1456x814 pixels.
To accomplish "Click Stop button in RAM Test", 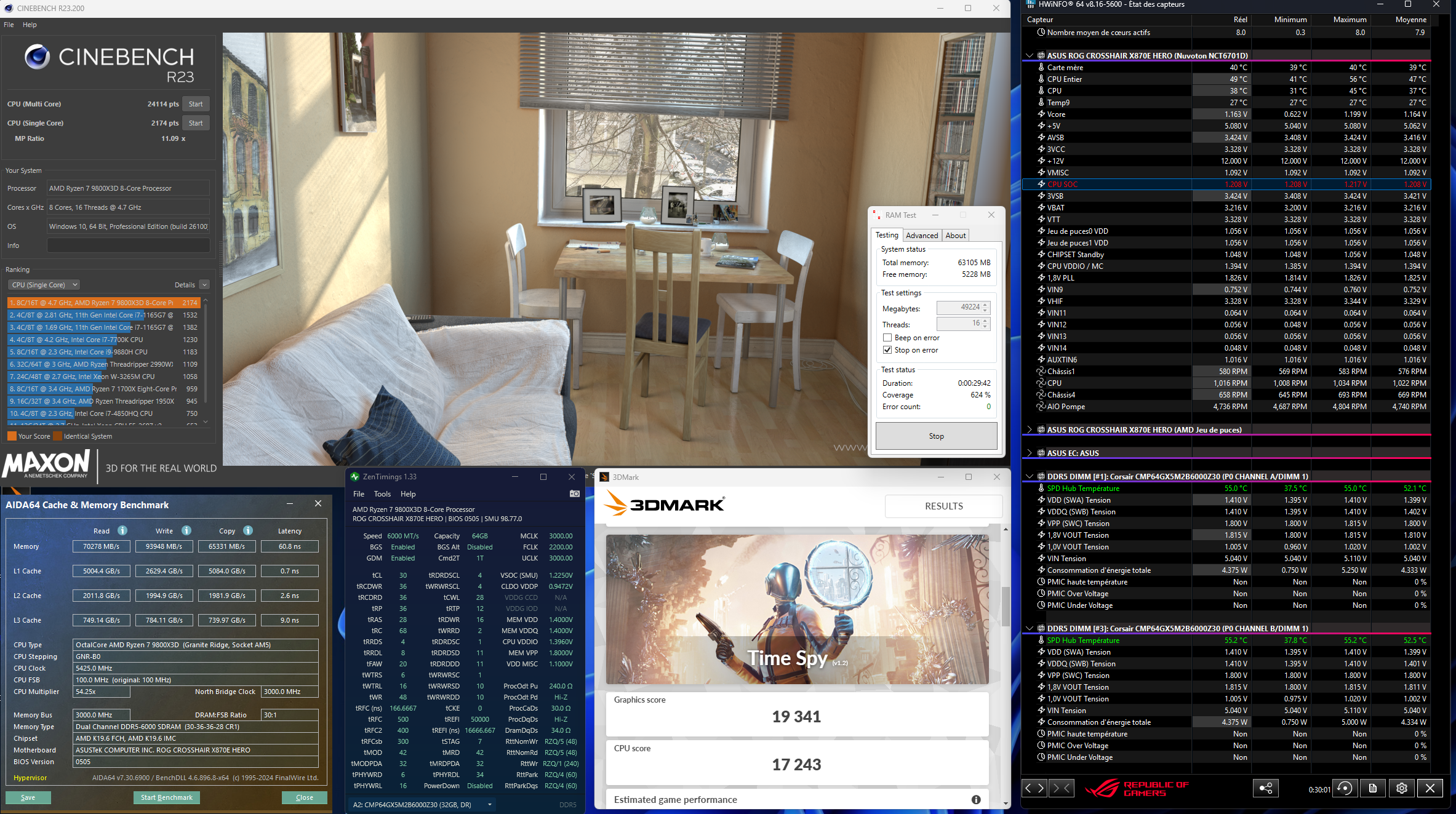I will pyautogui.click(x=936, y=436).
